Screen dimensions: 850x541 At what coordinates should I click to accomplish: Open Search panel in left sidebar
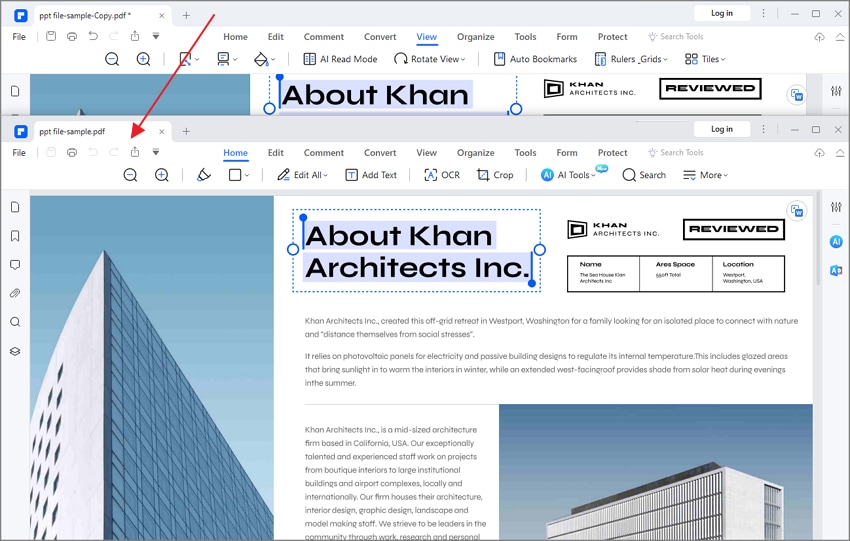click(15, 322)
